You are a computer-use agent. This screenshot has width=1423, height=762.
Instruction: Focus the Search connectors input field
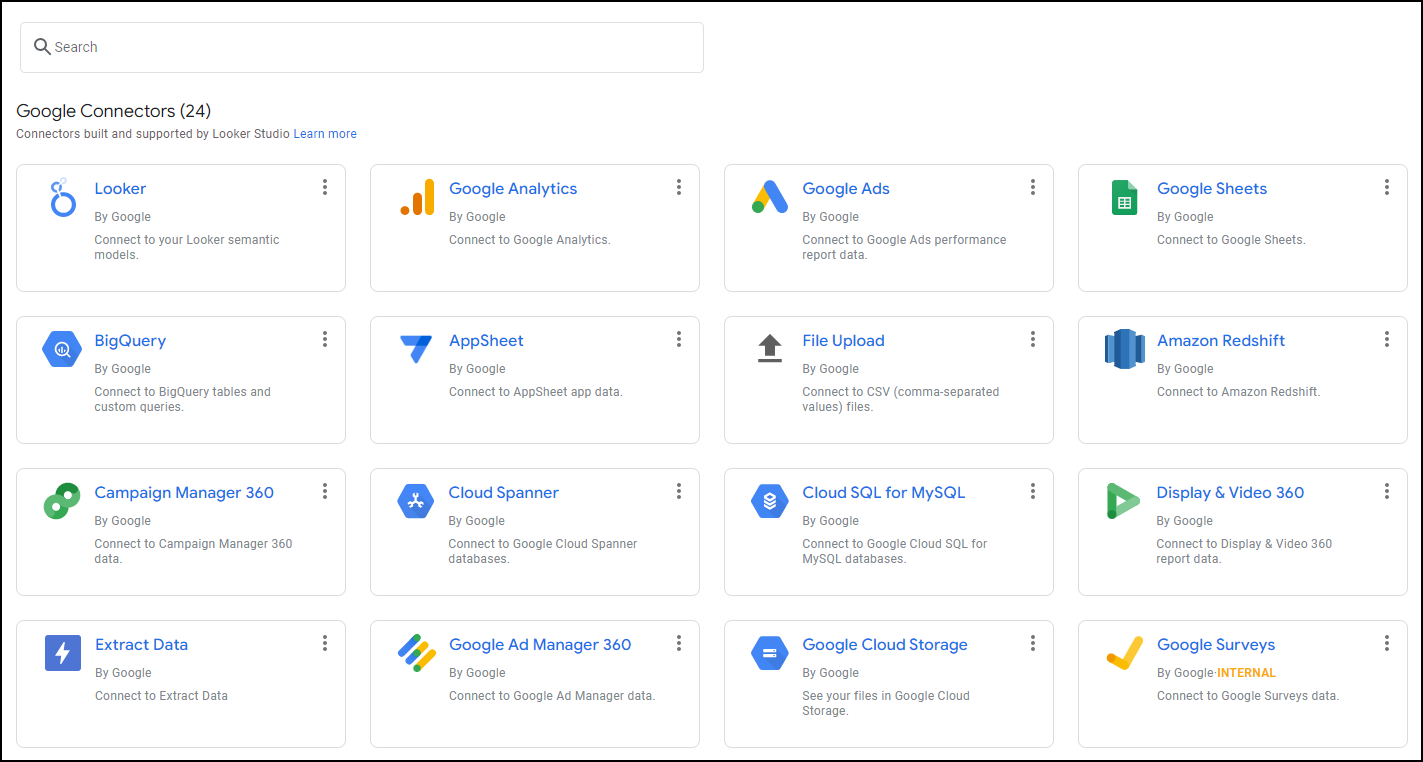(362, 47)
